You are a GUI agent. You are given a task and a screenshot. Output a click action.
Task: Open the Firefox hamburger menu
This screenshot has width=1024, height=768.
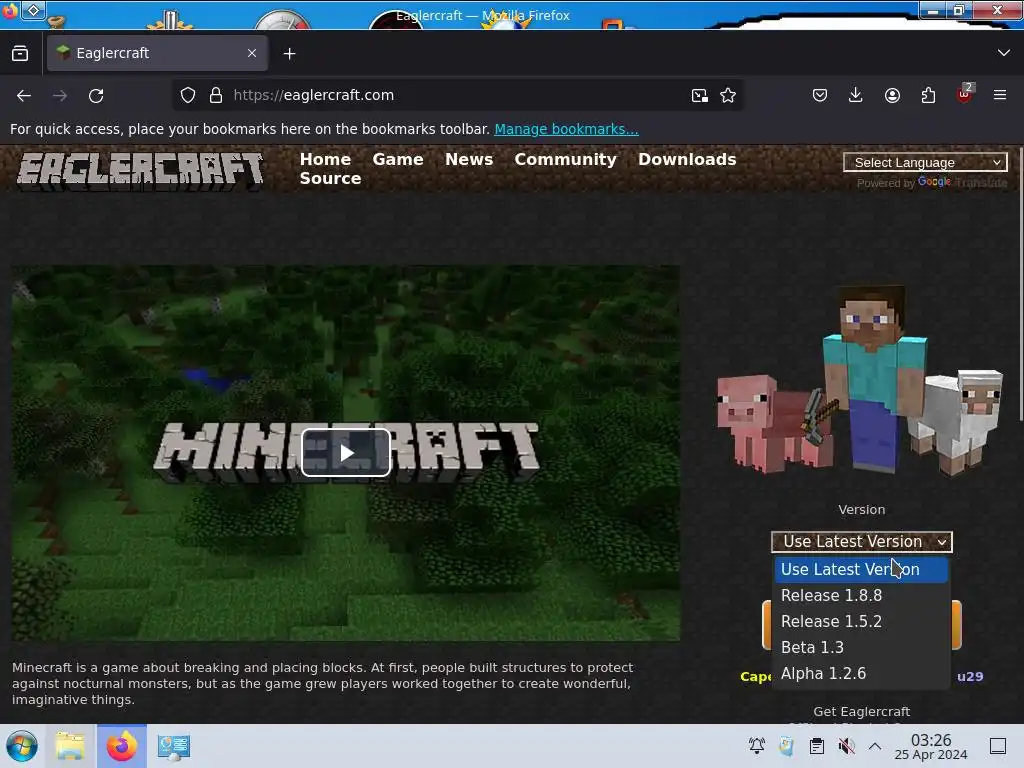point(1000,95)
